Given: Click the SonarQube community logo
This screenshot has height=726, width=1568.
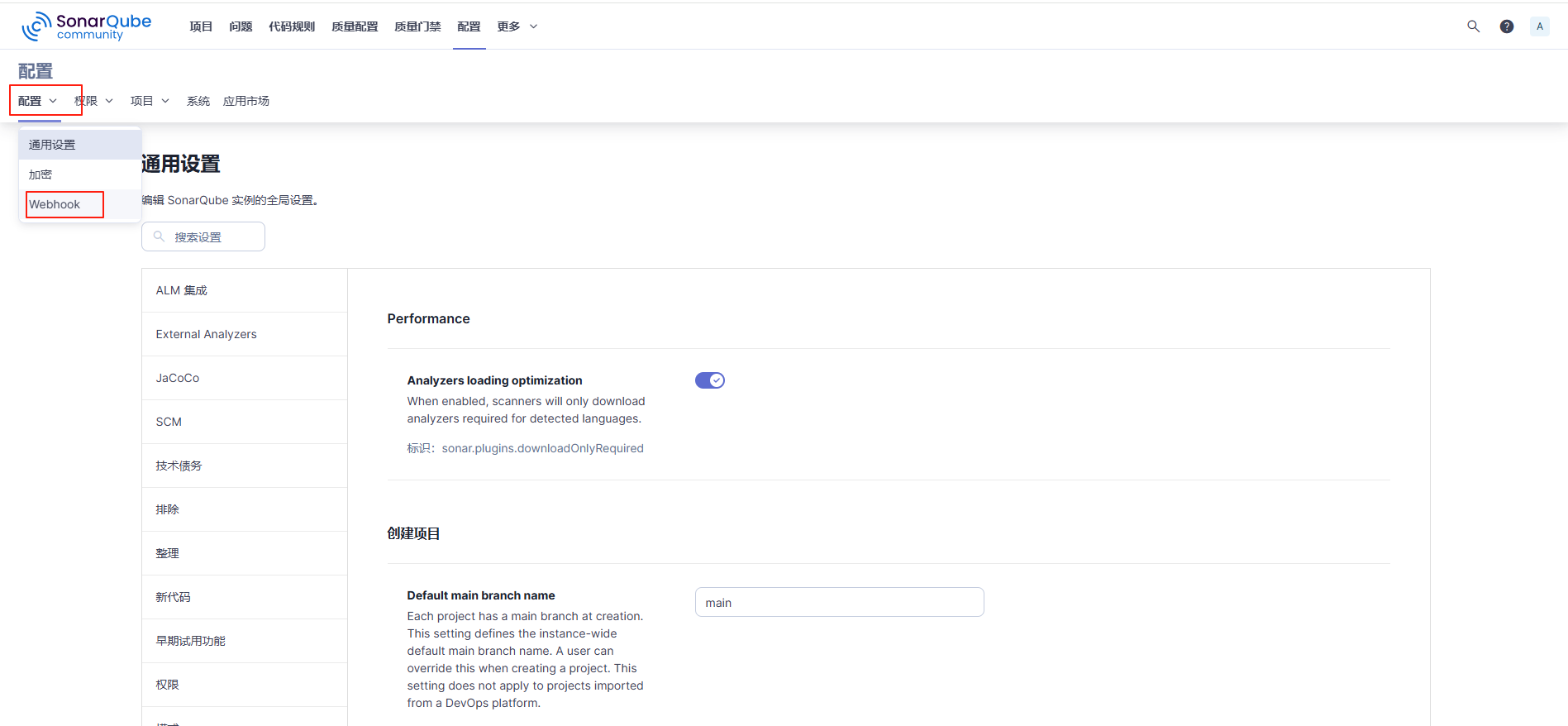Looking at the screenshot, I should 87,26.
